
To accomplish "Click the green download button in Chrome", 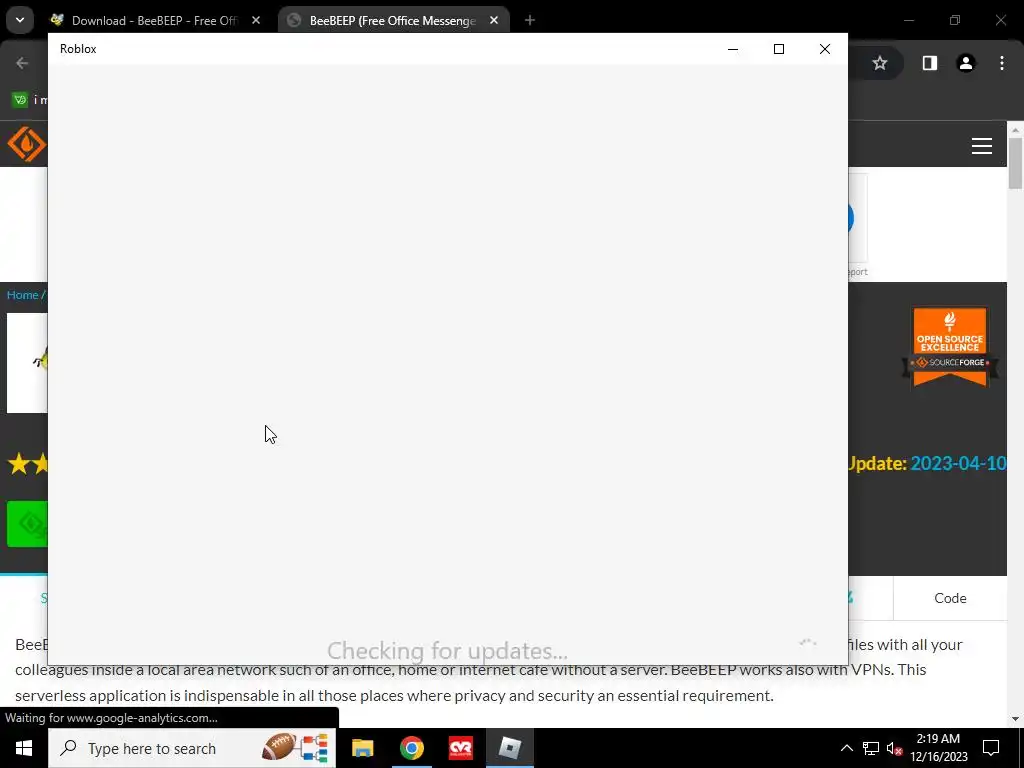I will click(x=27, y=524).
